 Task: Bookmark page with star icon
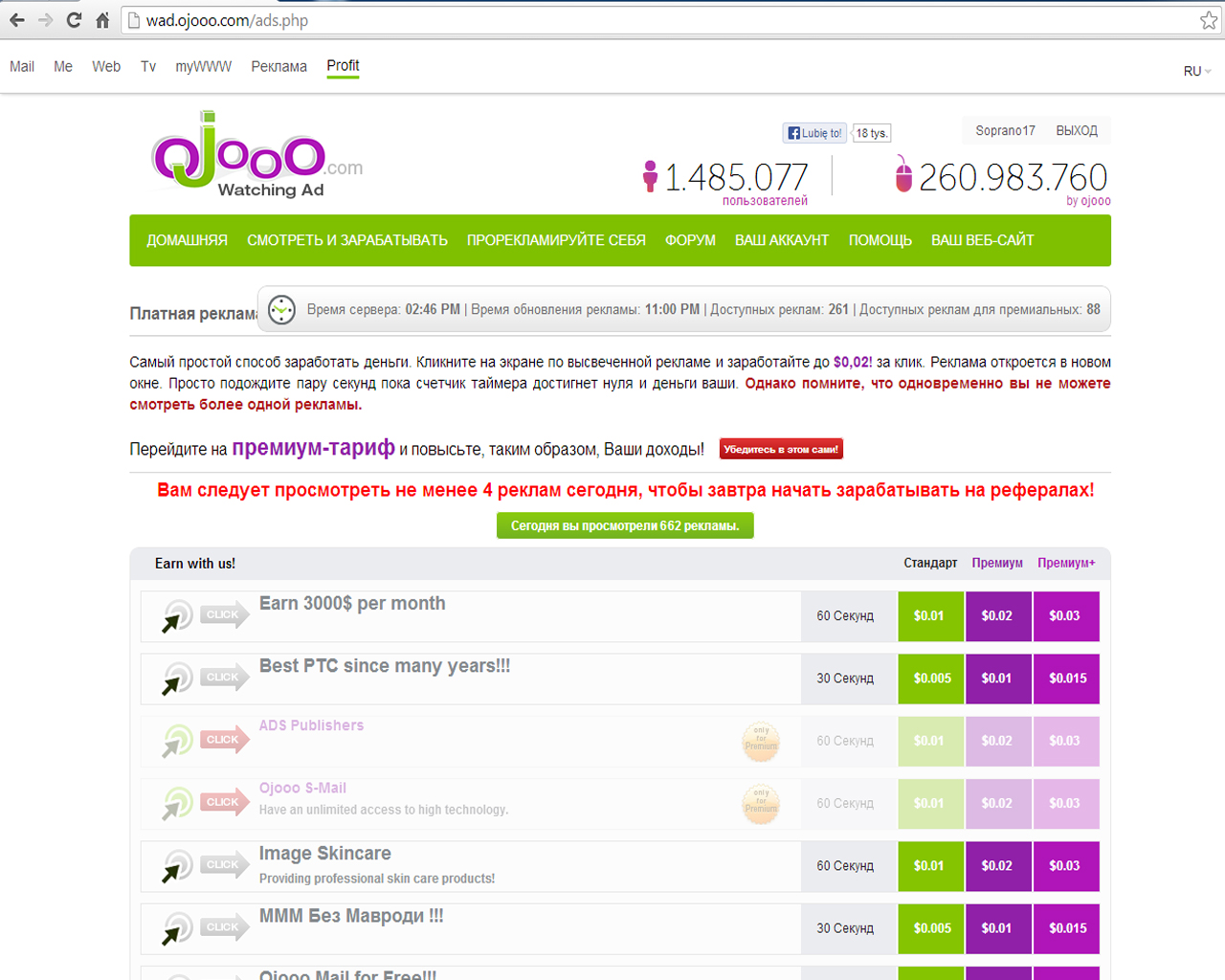[x=1209, y=20]
